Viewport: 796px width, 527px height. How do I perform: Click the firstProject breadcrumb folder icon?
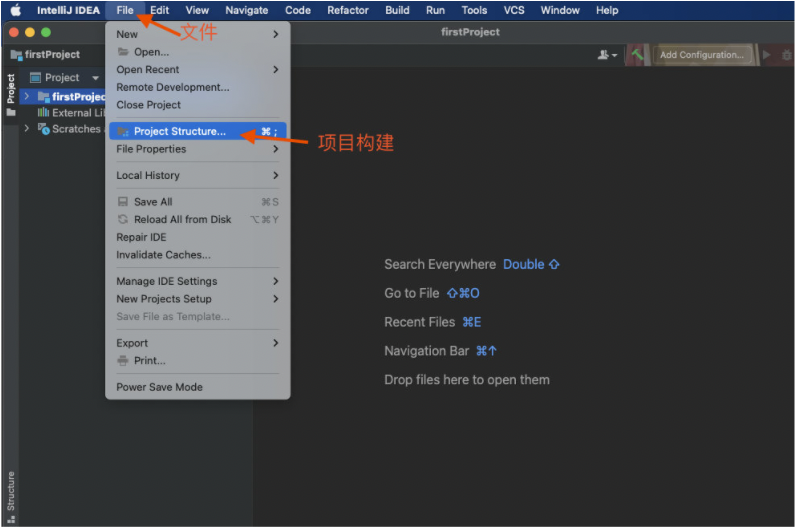[x=16, y=54]
